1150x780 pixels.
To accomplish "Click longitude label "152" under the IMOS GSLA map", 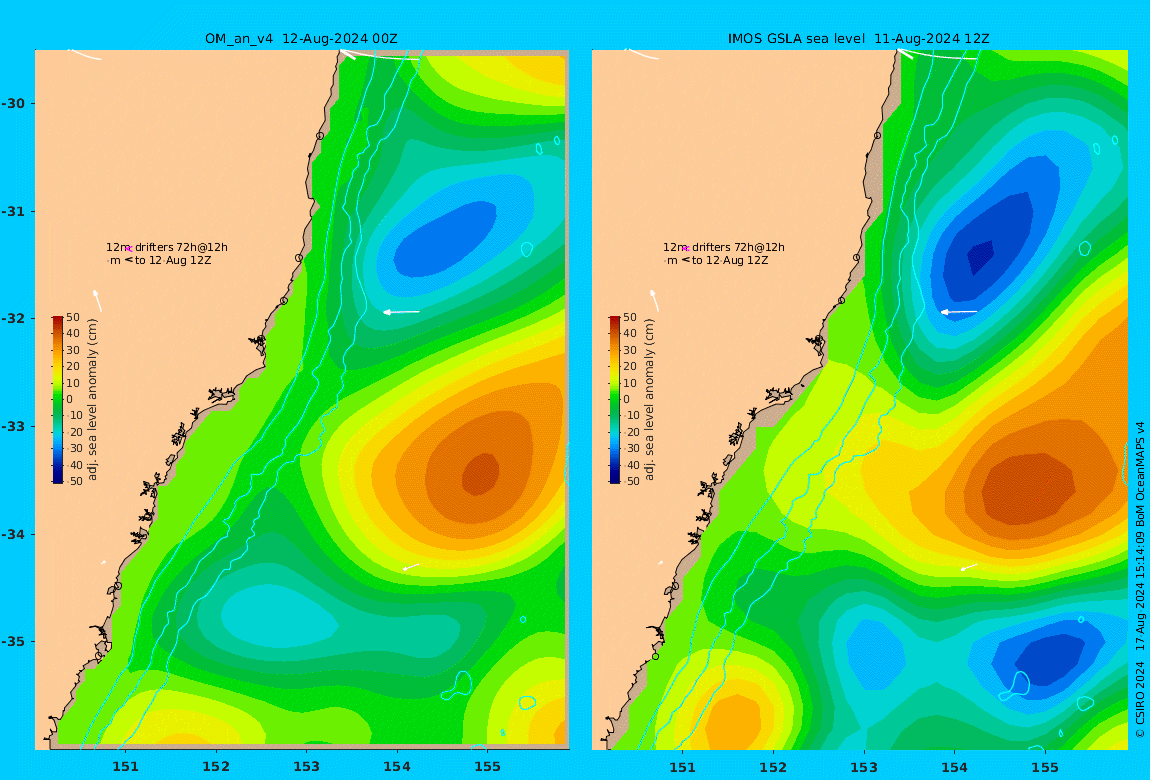I will point(773,767).
